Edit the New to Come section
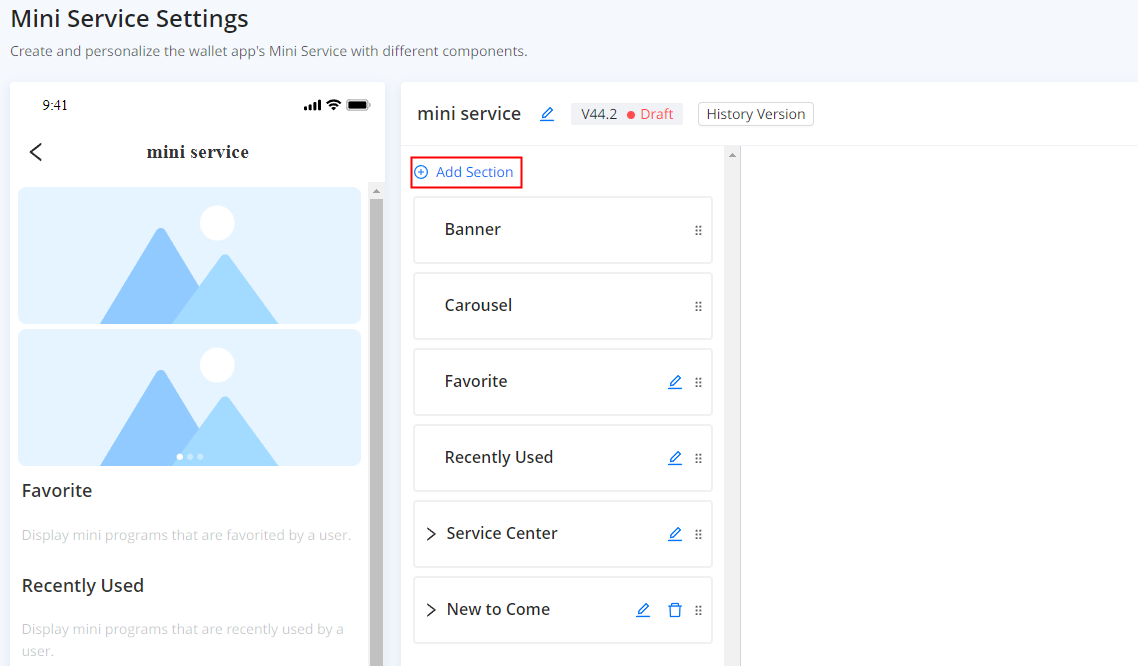This screenshot has height=666, width=1138. [x=643, y=610]
